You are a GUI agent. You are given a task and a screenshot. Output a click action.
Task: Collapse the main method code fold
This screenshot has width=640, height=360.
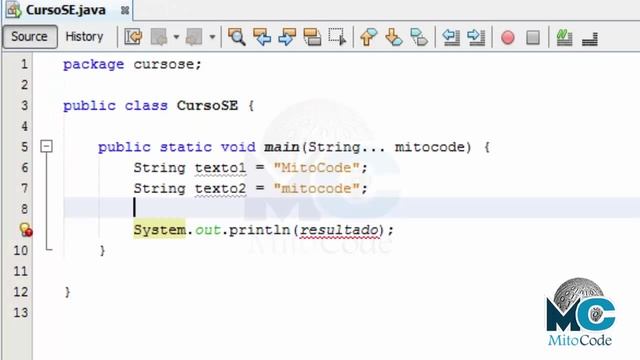click(47, 146)
